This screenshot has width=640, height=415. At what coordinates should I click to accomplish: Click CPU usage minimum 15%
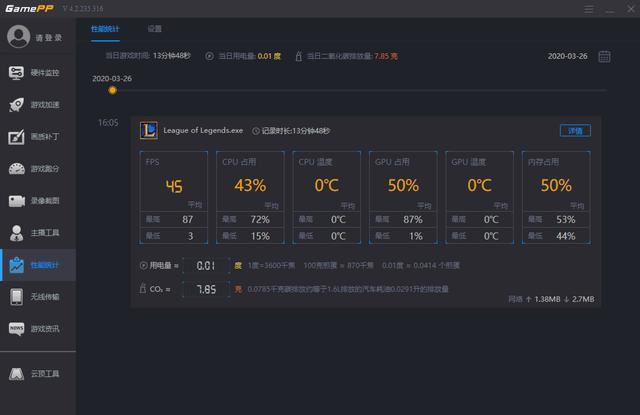click(x=260, y=236)
